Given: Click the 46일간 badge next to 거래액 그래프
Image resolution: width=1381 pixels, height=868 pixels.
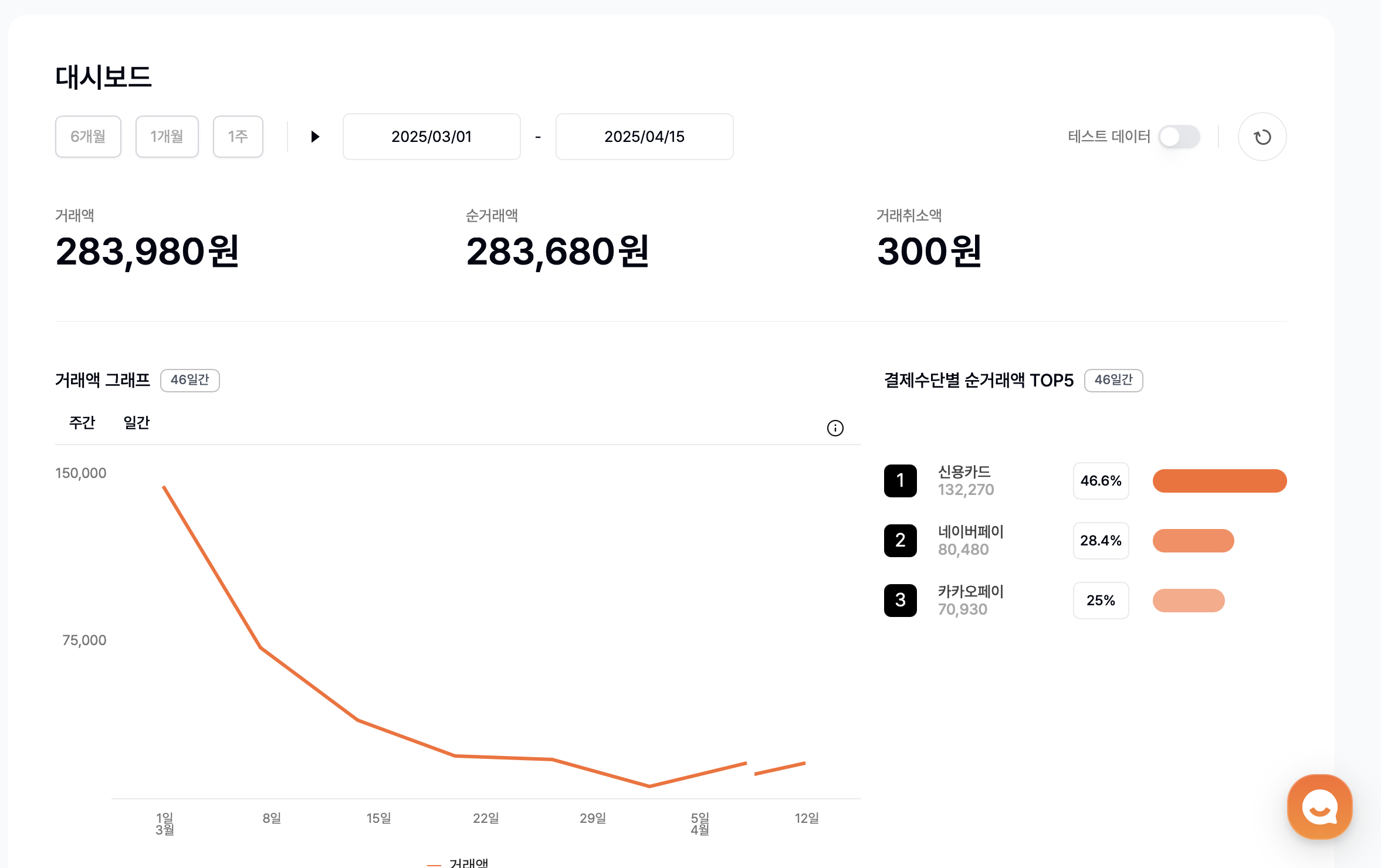Looking at the screenshot, I should point(189,380).
